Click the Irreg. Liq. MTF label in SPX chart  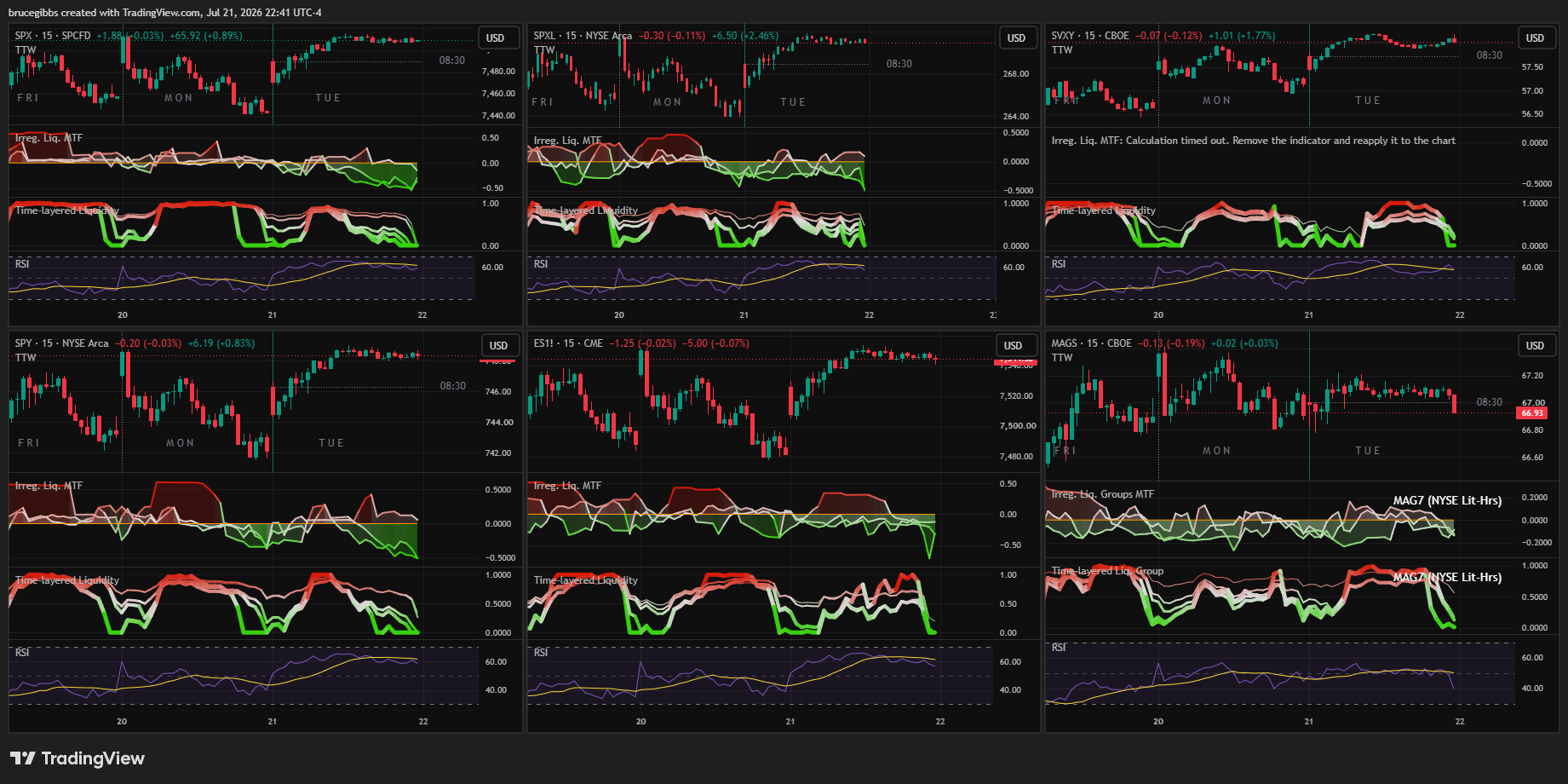[49, 138]
